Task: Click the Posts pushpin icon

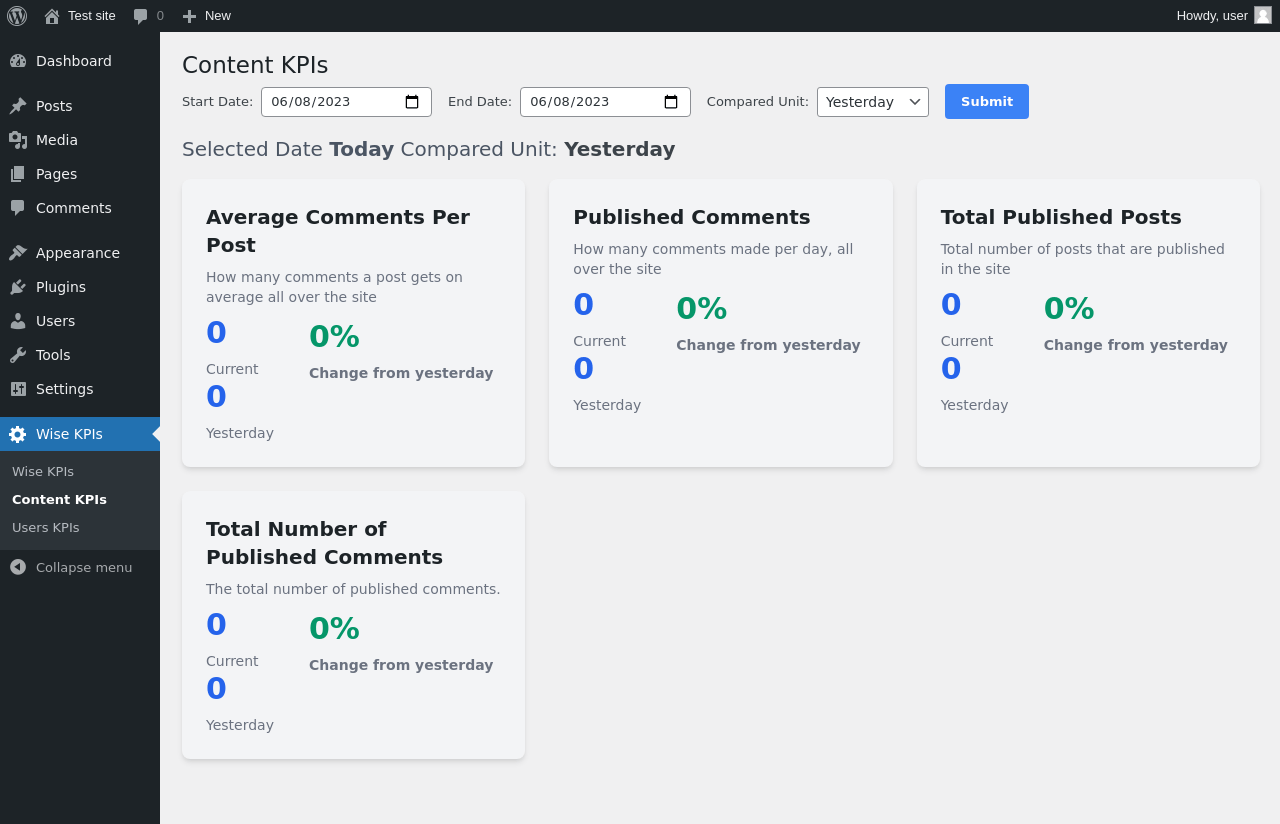Action: point(18,106)
